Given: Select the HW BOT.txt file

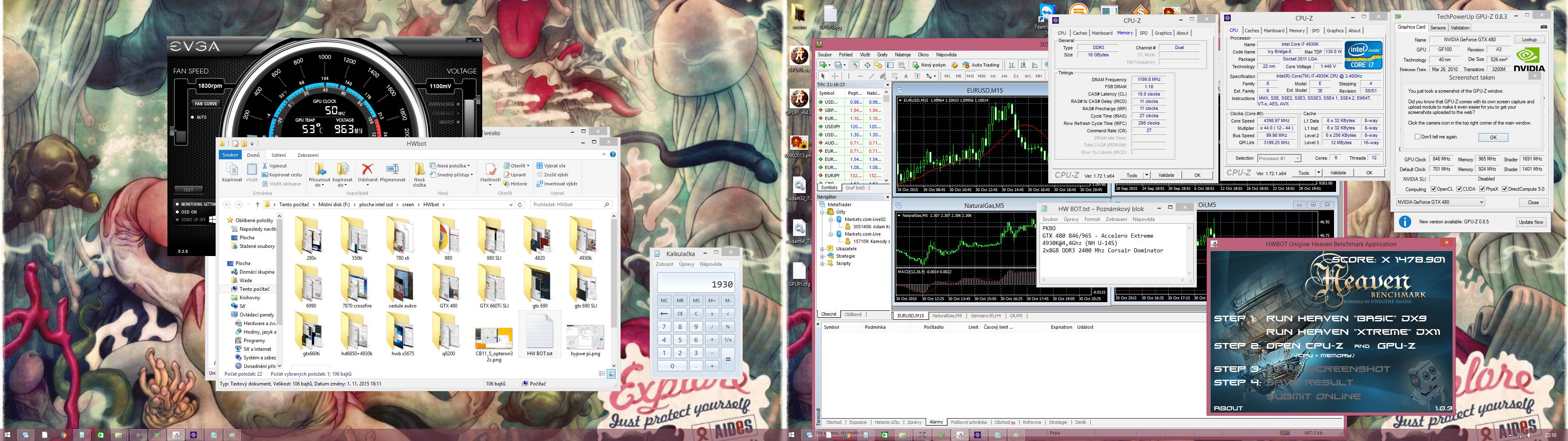Looking at the screenshot, I should tap(539, 334).
